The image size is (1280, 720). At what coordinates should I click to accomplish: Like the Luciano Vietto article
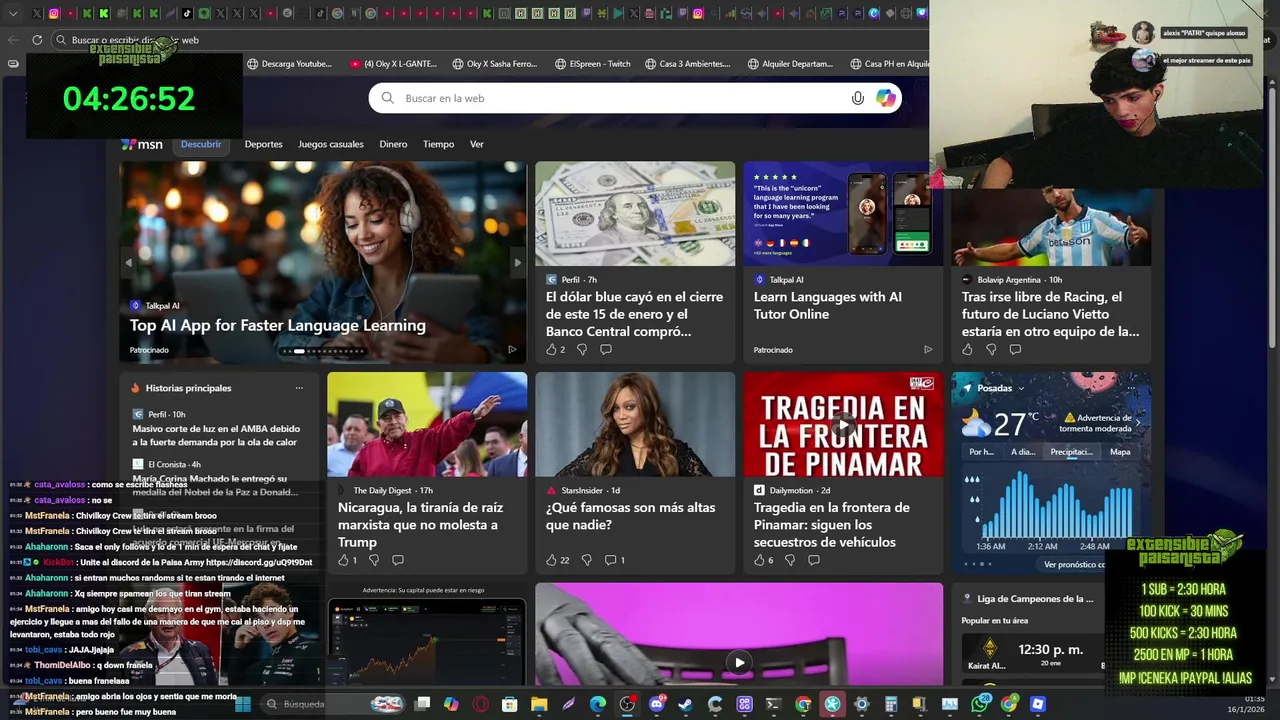pyautogui.click(x=967, y=349)
